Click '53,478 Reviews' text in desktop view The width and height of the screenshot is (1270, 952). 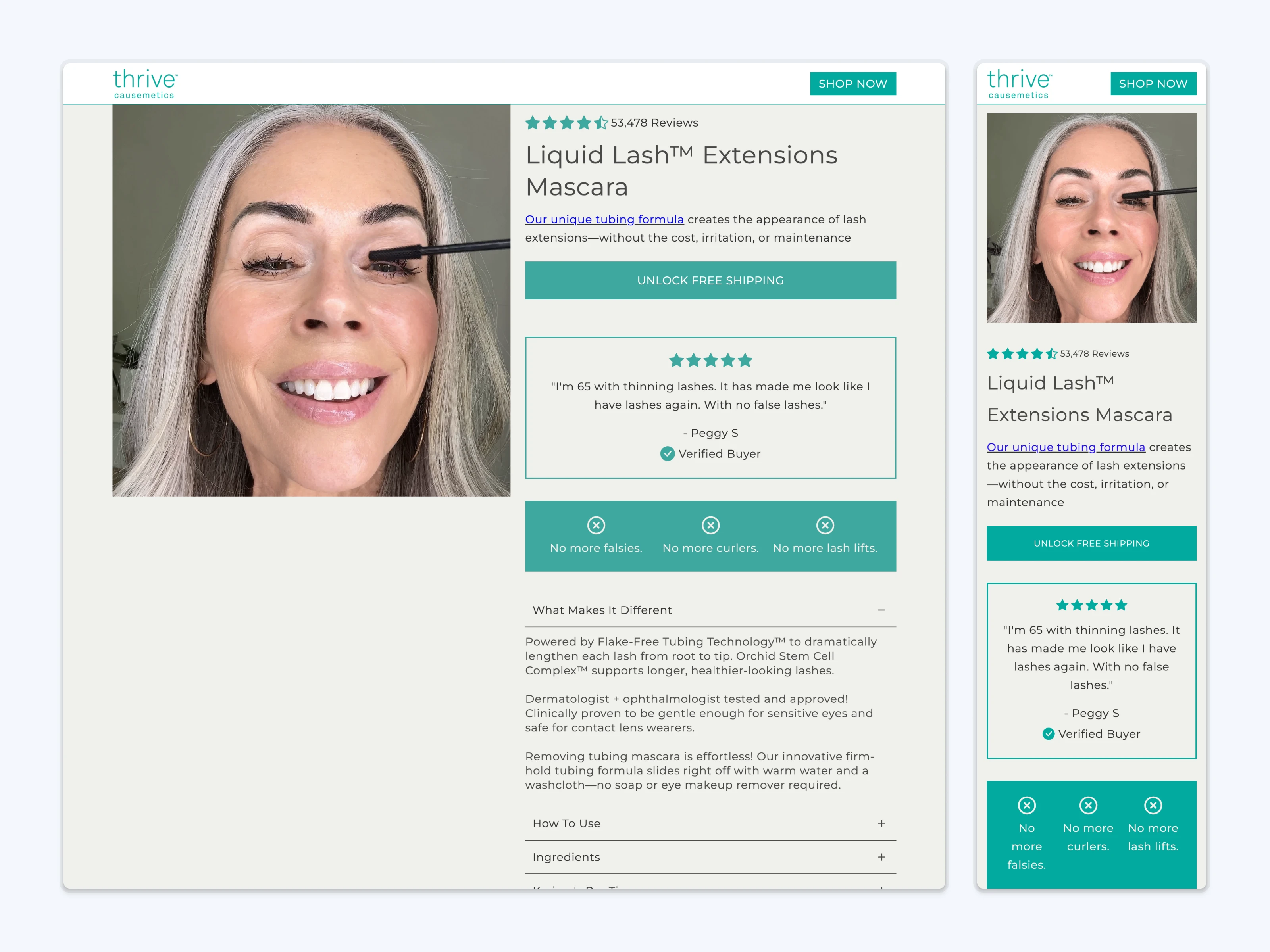coord(654,123)
